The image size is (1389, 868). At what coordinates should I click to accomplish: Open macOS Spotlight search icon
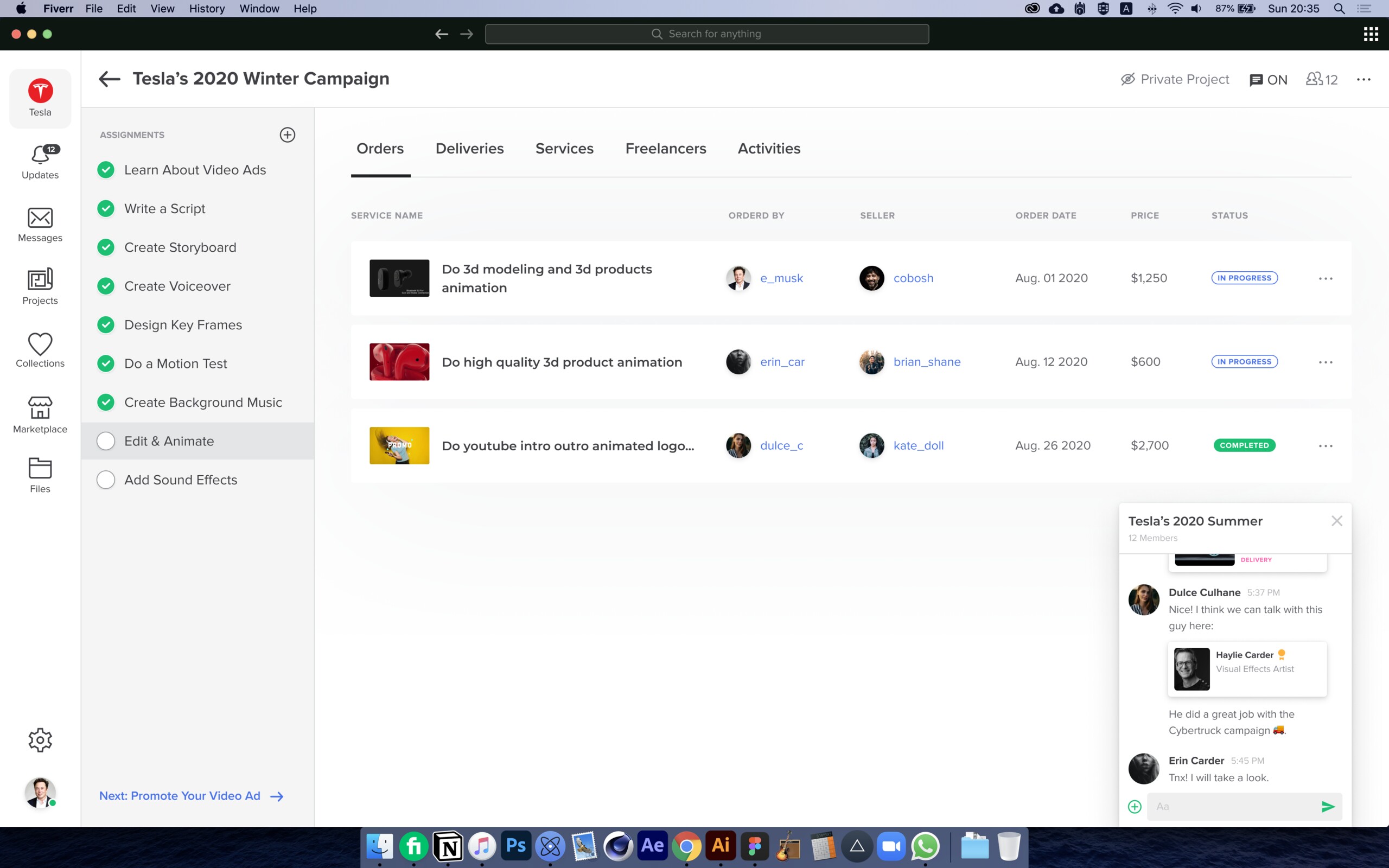(x=1339, y=9)
